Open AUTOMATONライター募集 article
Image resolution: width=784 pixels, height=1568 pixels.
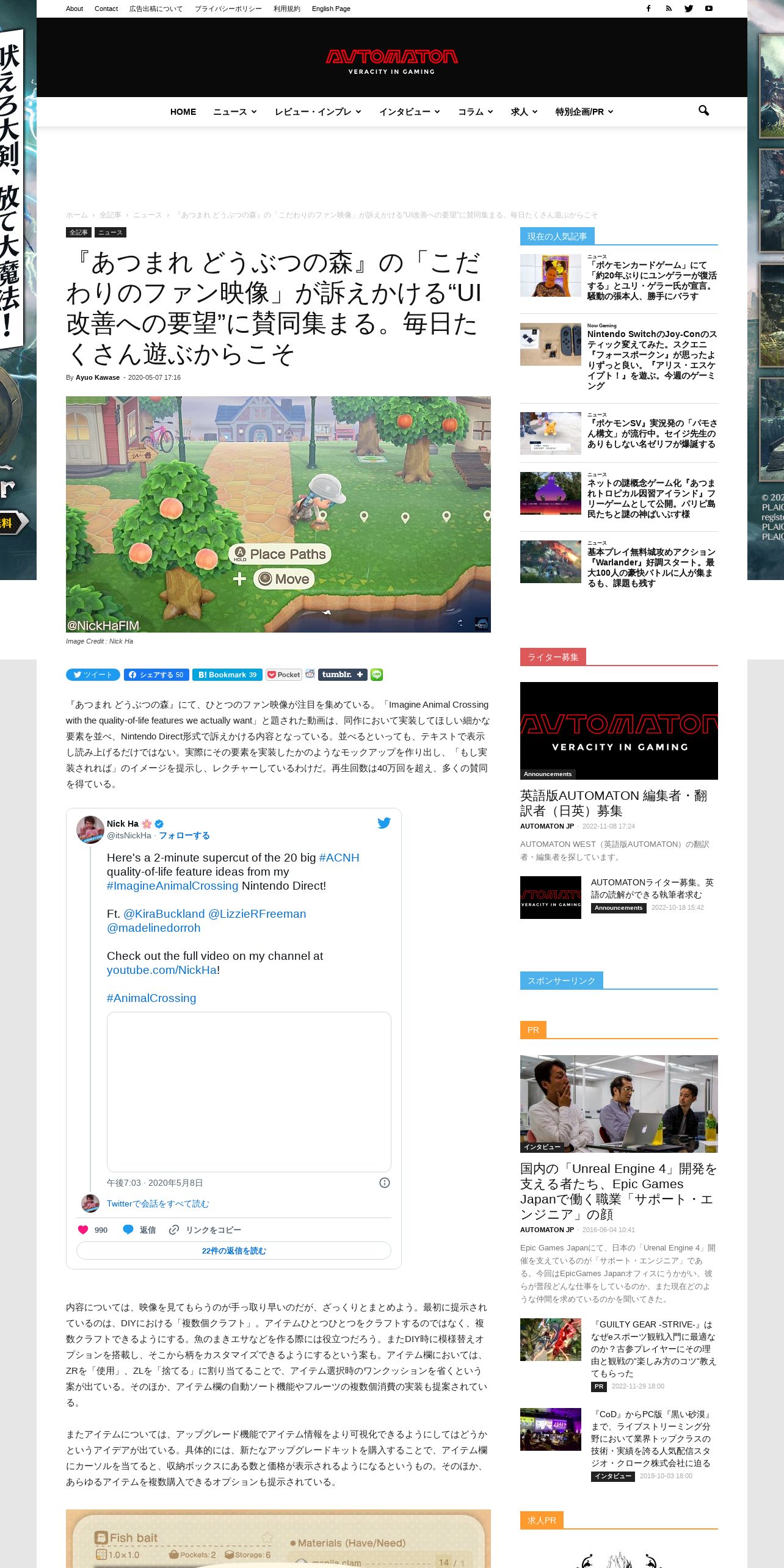tap(652, 888)
